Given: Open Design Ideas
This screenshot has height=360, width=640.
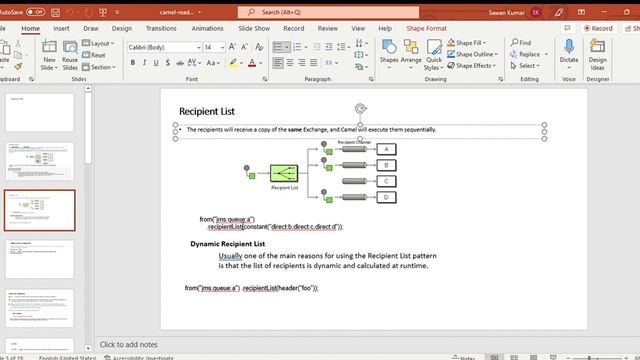Looking at the screenshot, I should tap(598, 55).
